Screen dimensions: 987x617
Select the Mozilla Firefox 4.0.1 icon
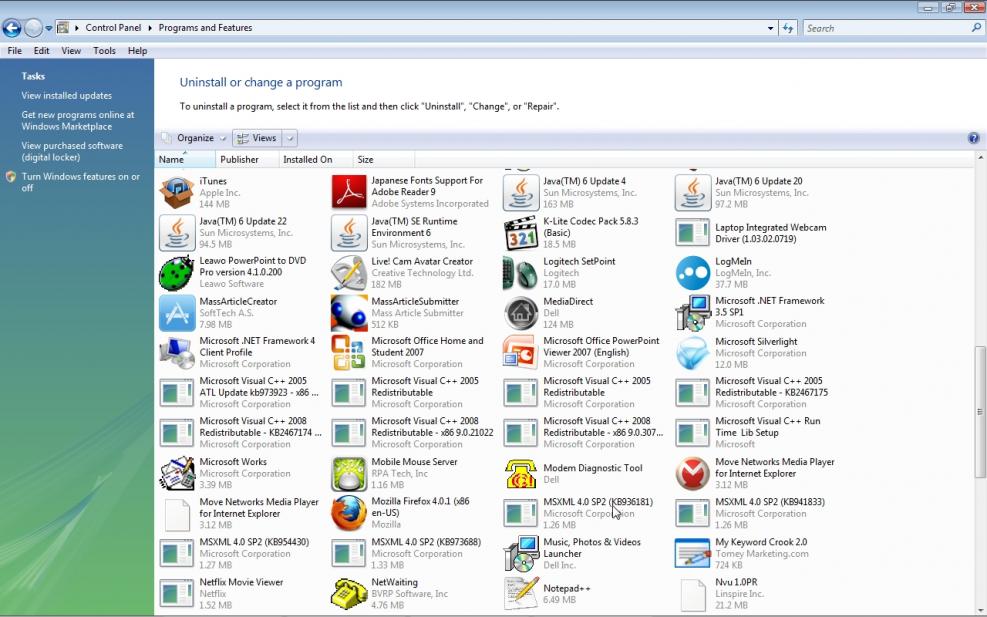coord(349,513)
